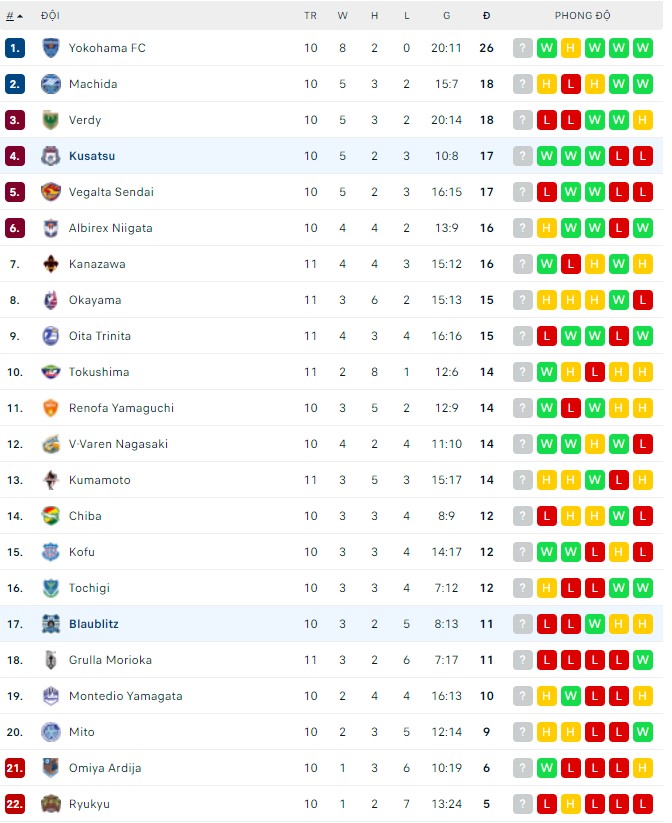Click the Blaublitz club logo
Screen dimensions: 672x823
[51, 624]
